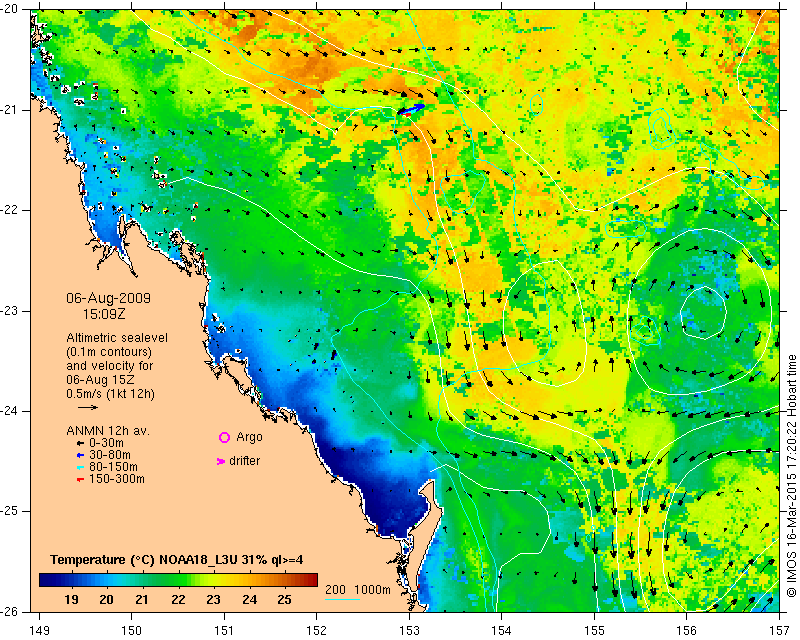Click the longitude axis label '155'
The image size is (800, 640).
594,630
